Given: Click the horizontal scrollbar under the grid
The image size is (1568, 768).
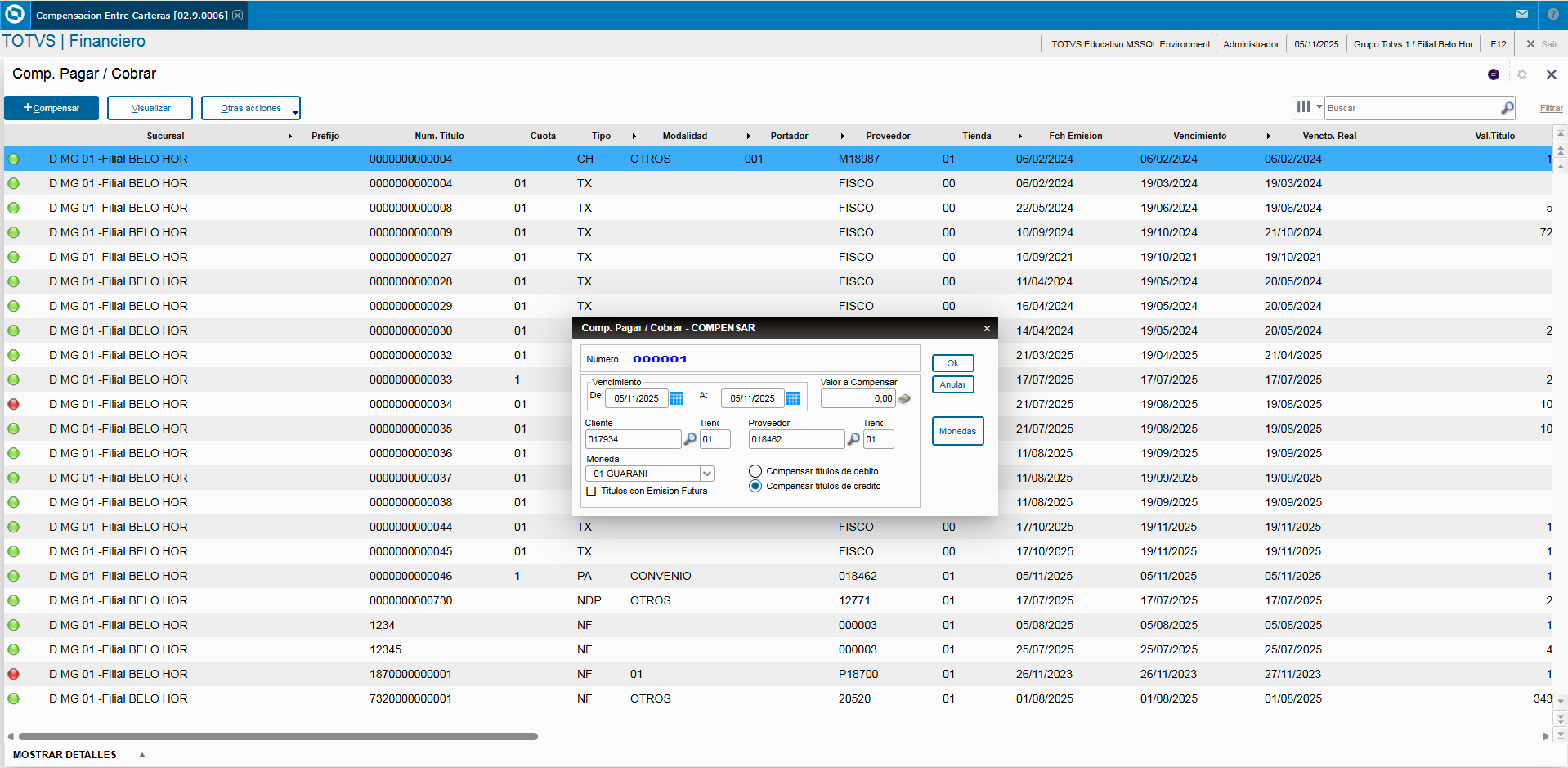Looking at the screenshot, I should (278, 736).
